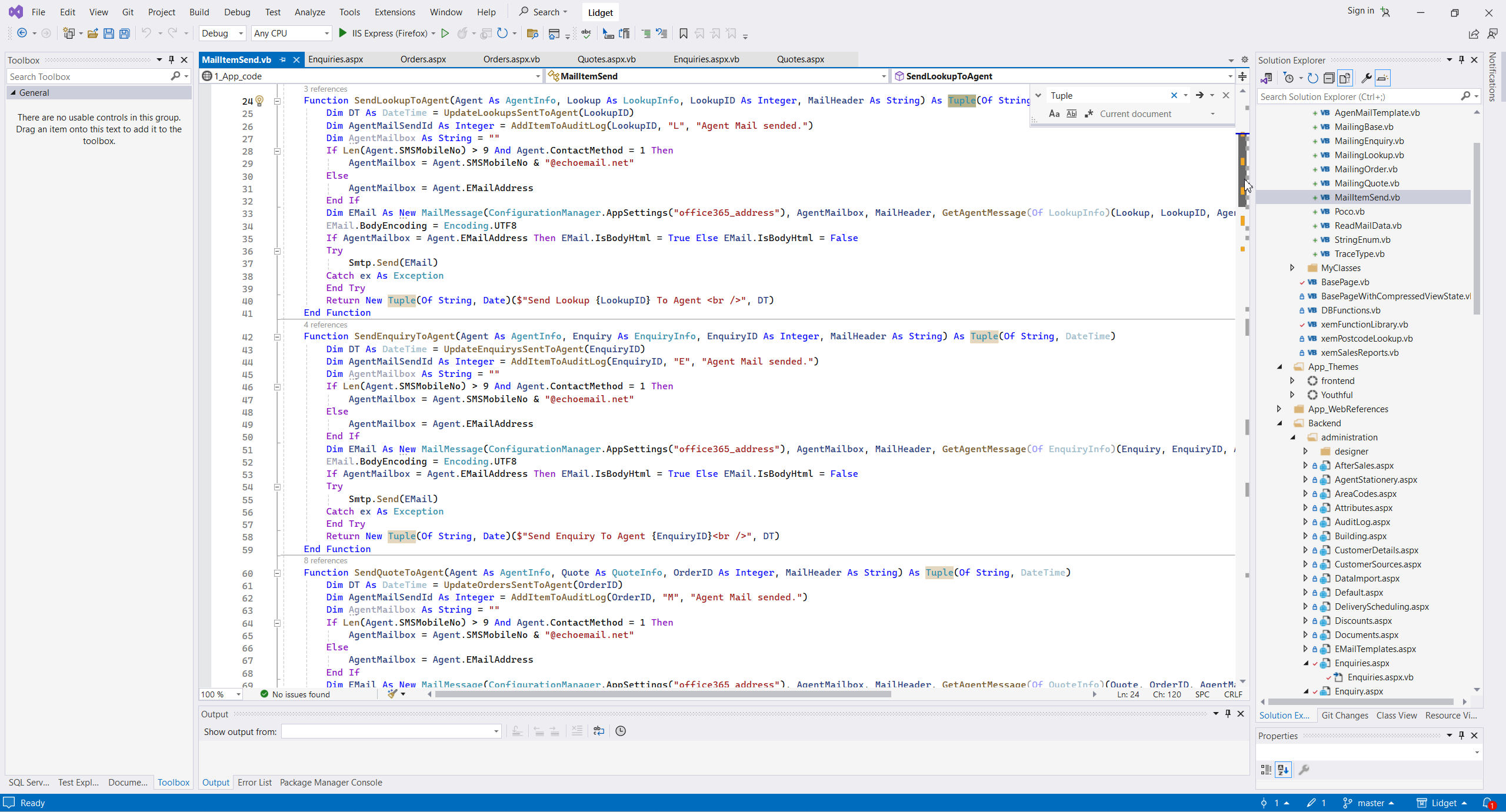Click Collapse All in Solution Explorer toolbar
This screenshot has height=812, width=1506.
click(x=1328, y=78)
